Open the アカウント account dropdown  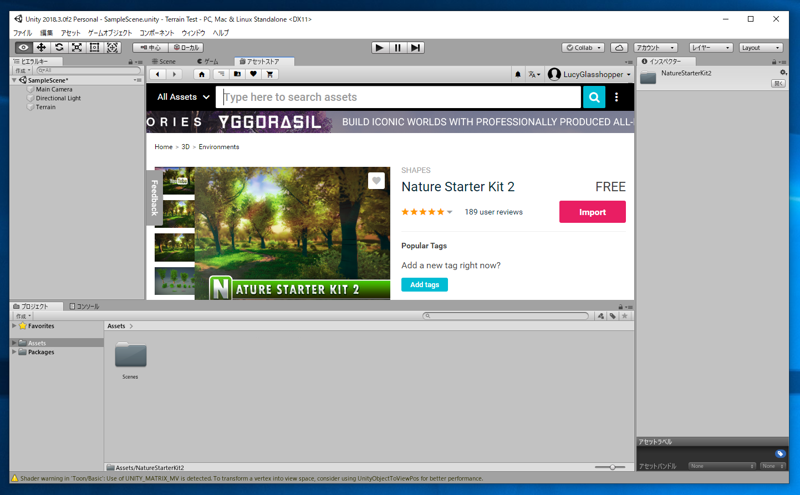[656, 47]
